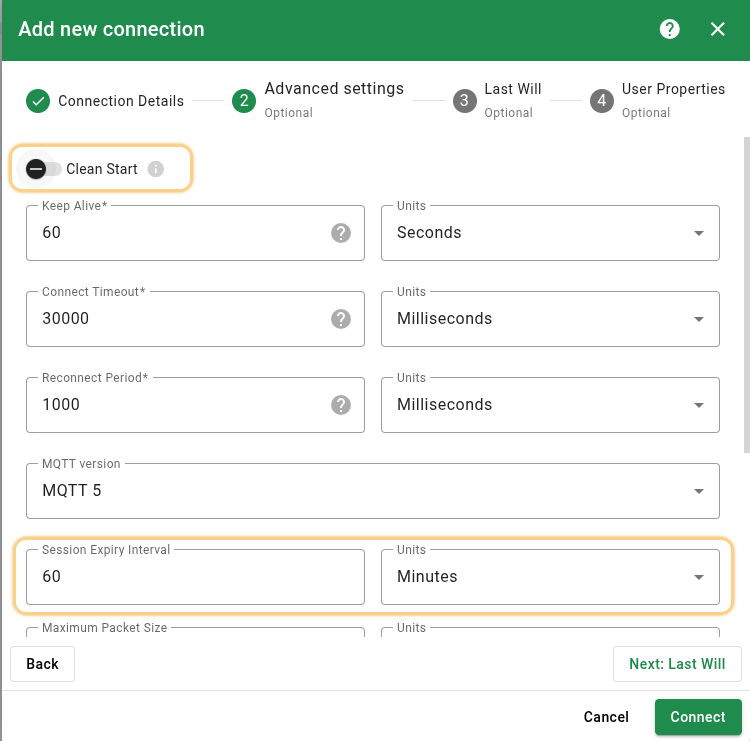Click the Connection Details checkmark step icon
The width and height of the screenshot is (750, 741).
click(x=38, y=101)
